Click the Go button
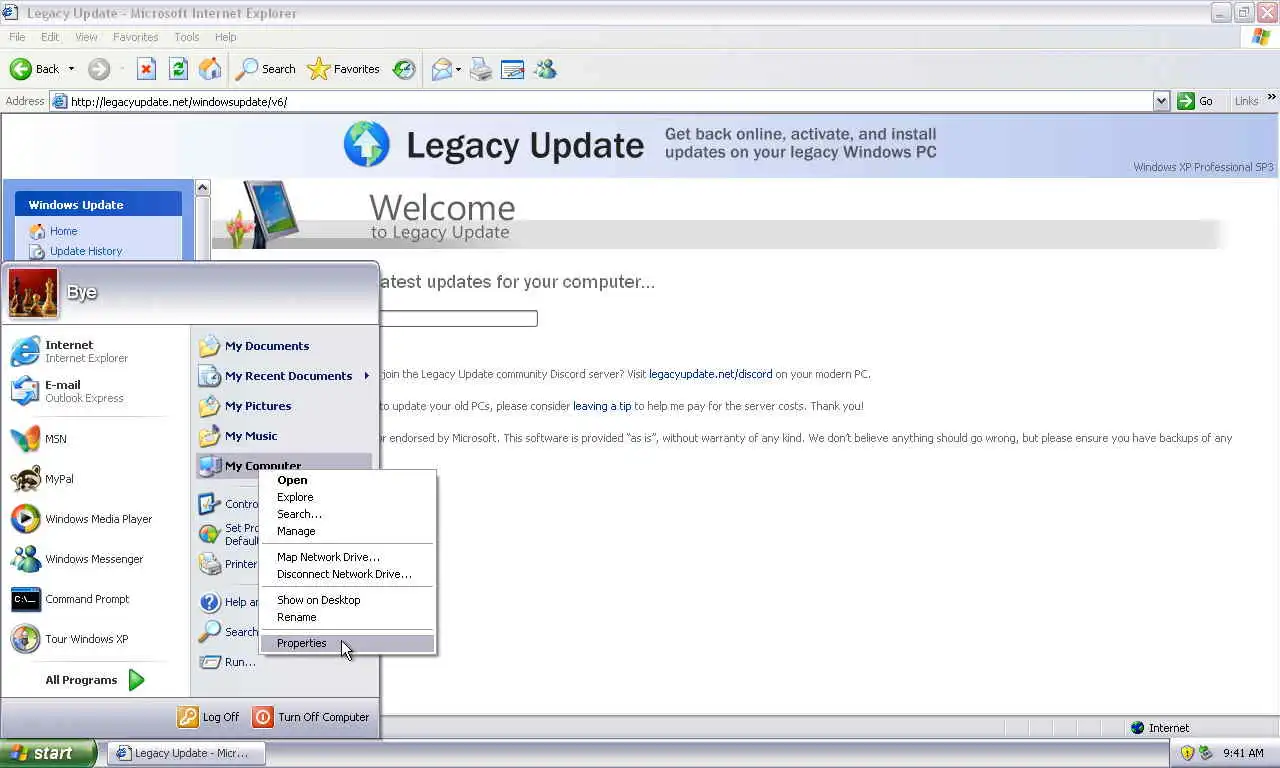The image size is (1280, 768). (1196, 101)
